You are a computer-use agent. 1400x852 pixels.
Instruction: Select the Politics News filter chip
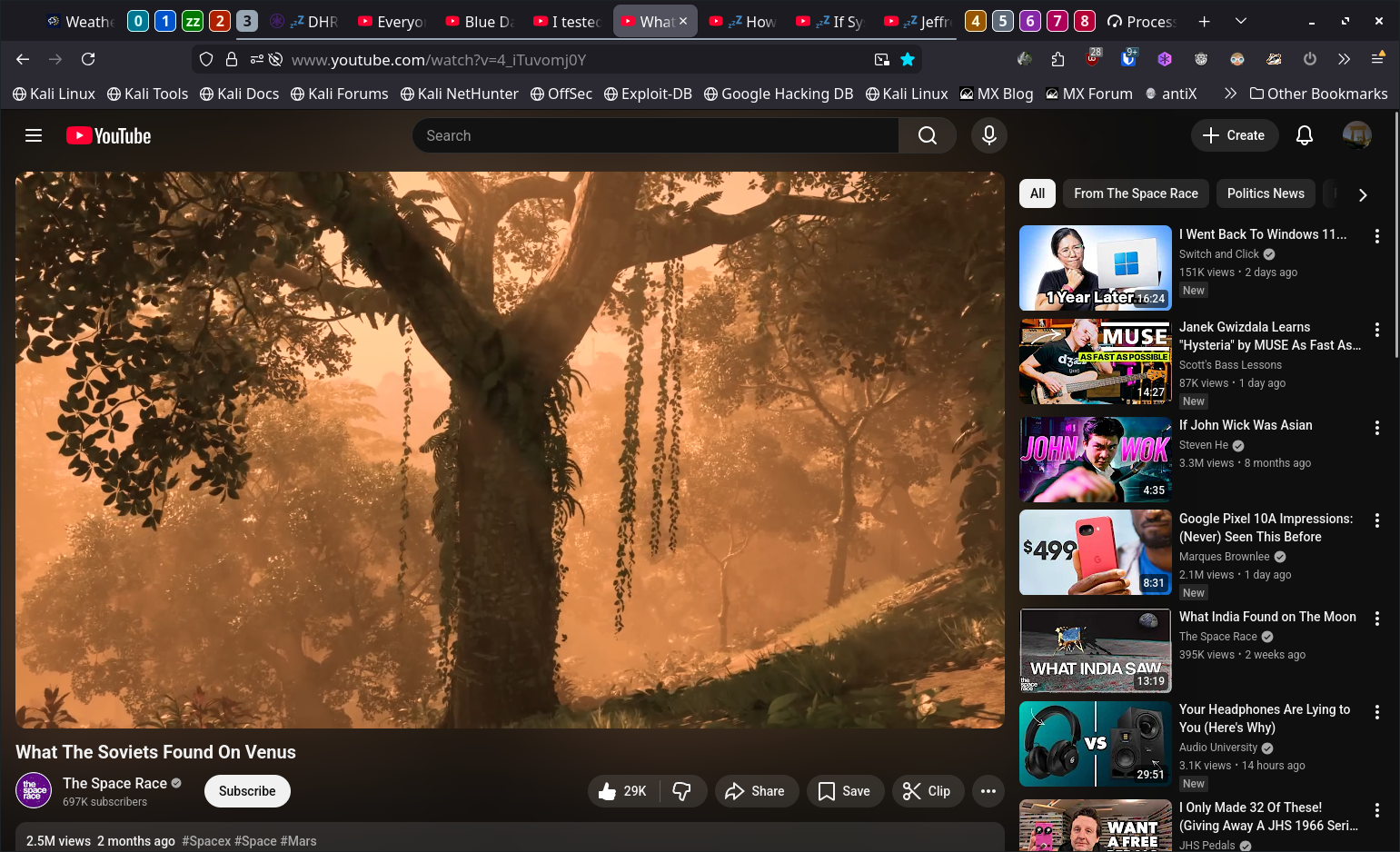[1265, 193]
